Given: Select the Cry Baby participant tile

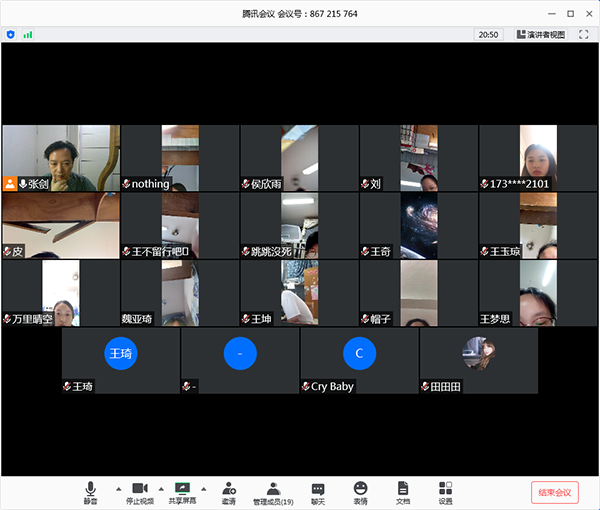Looking at the screenshot, I should 359,360.
